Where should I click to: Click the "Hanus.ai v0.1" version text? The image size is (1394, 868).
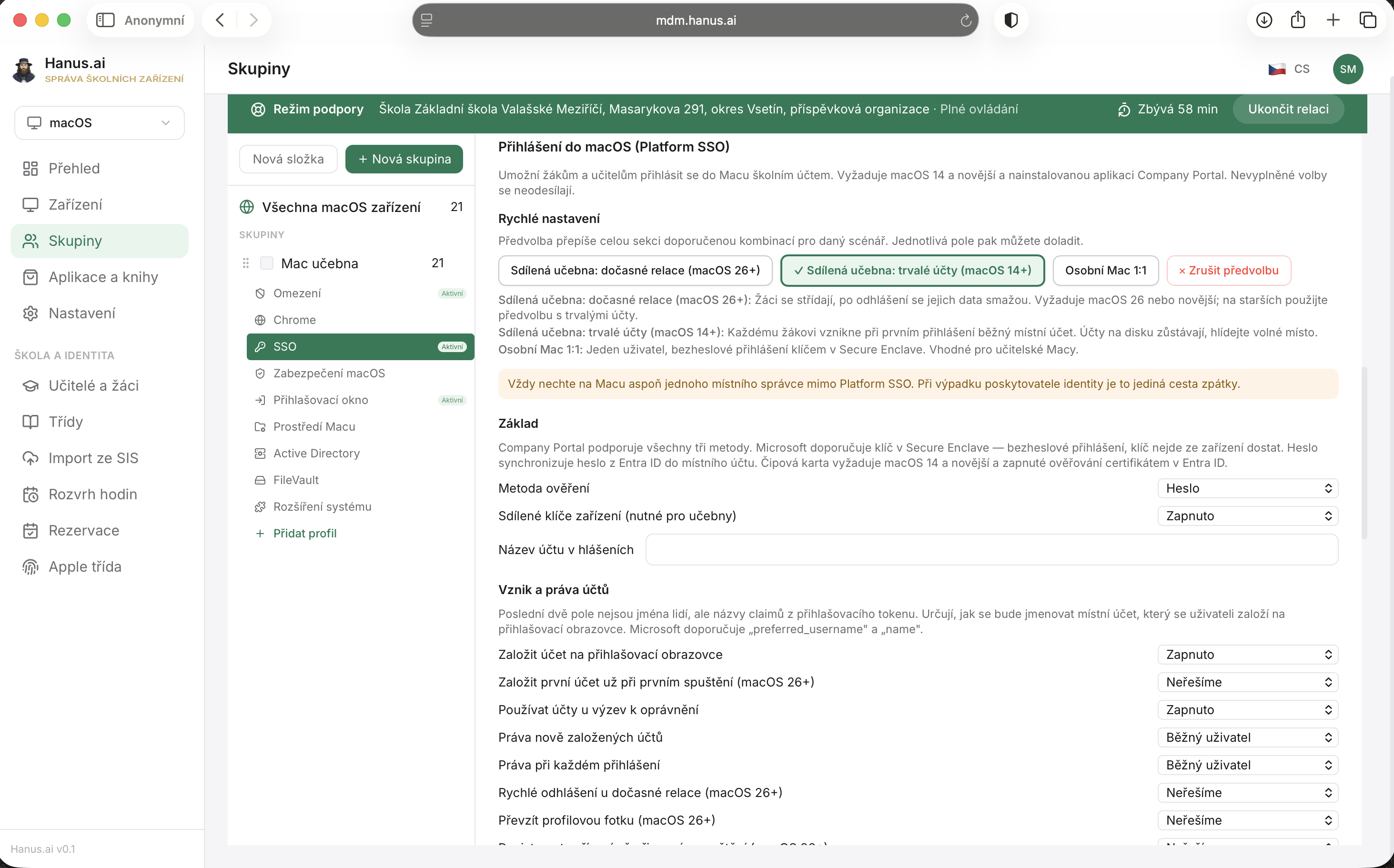point(42,849)
